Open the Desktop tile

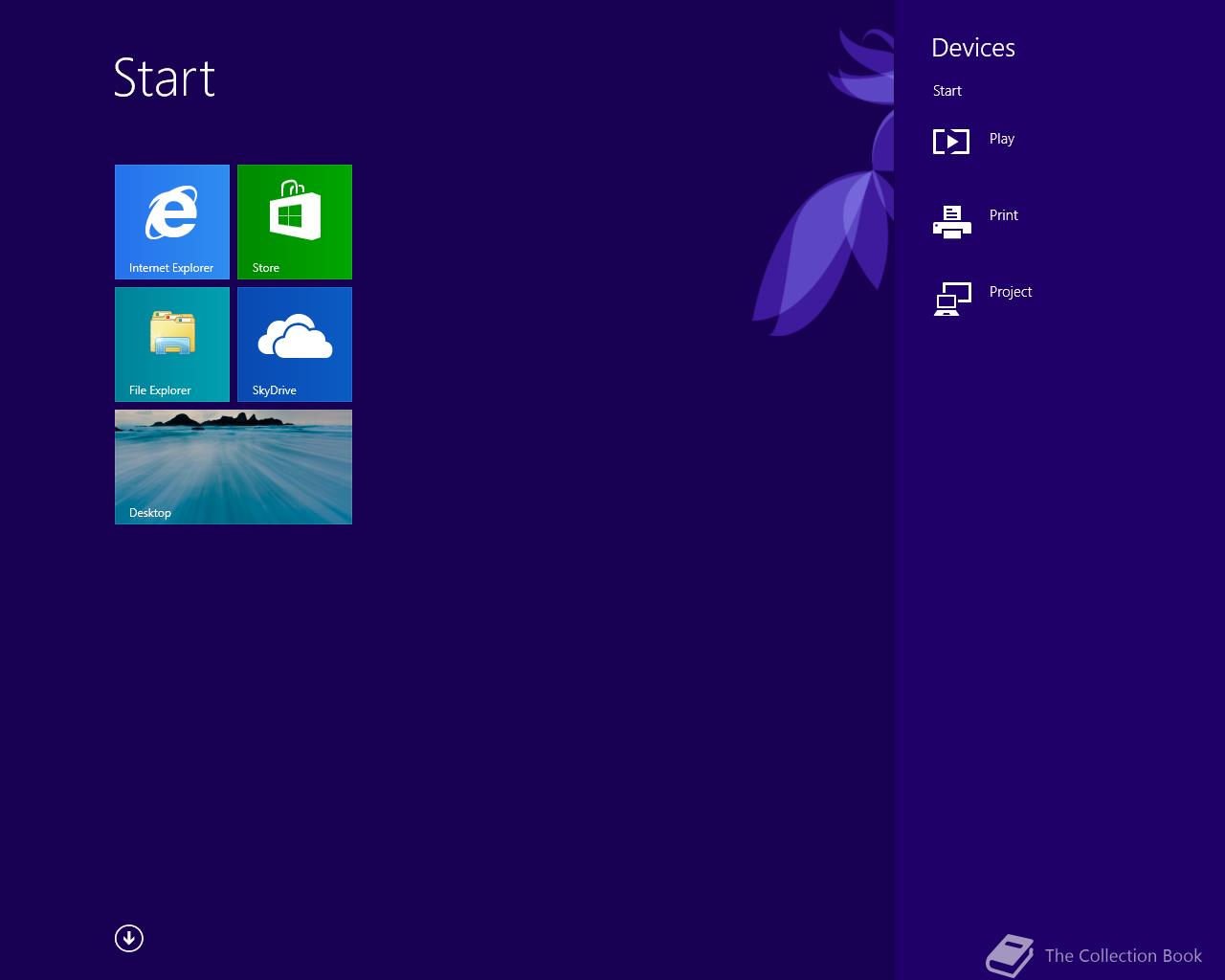(x=234, y=467)
